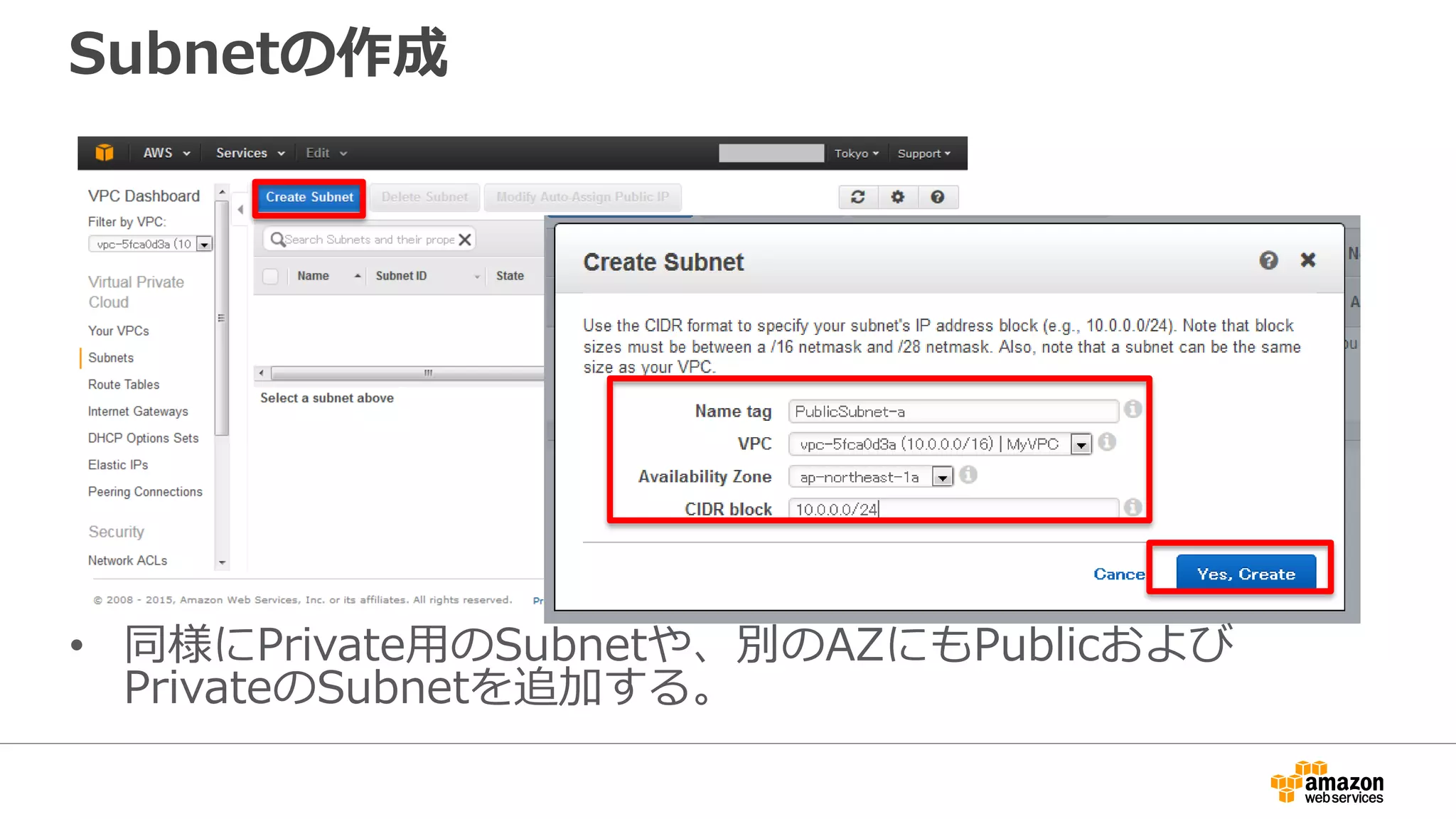Go to Your VPCs
Viewport: 1456px width, 819px height.
click(x=118, y=331)
